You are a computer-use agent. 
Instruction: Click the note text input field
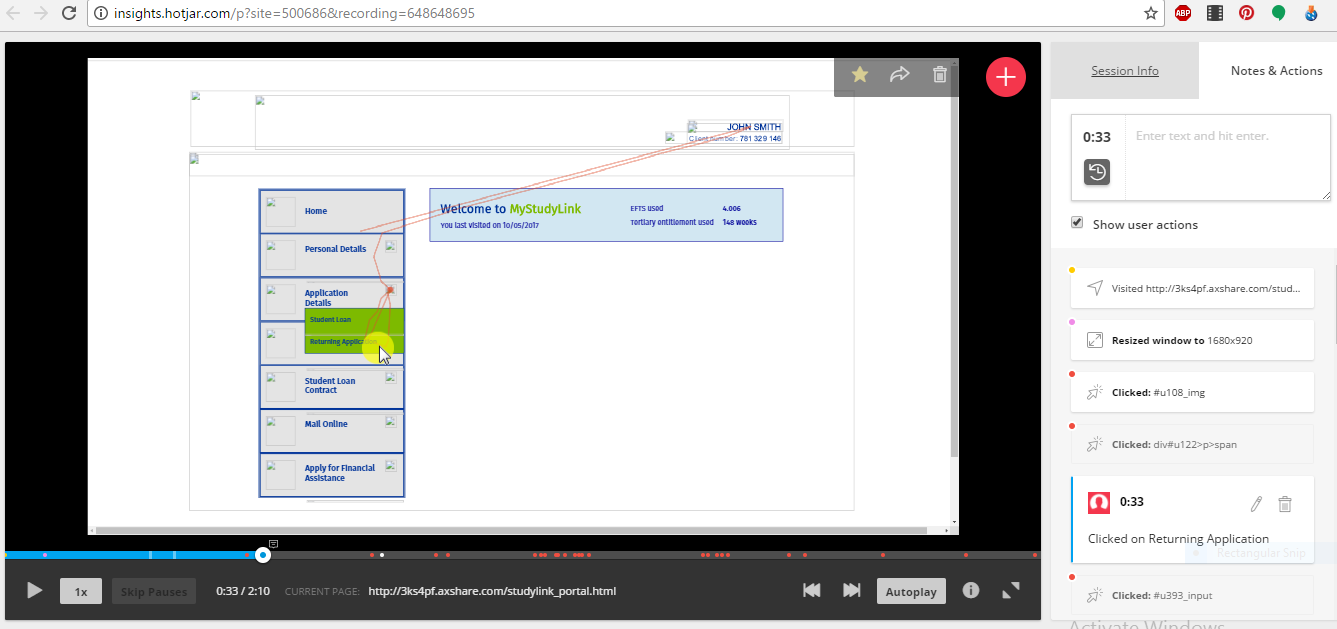pyautogui.click(x=1228, y=158)
